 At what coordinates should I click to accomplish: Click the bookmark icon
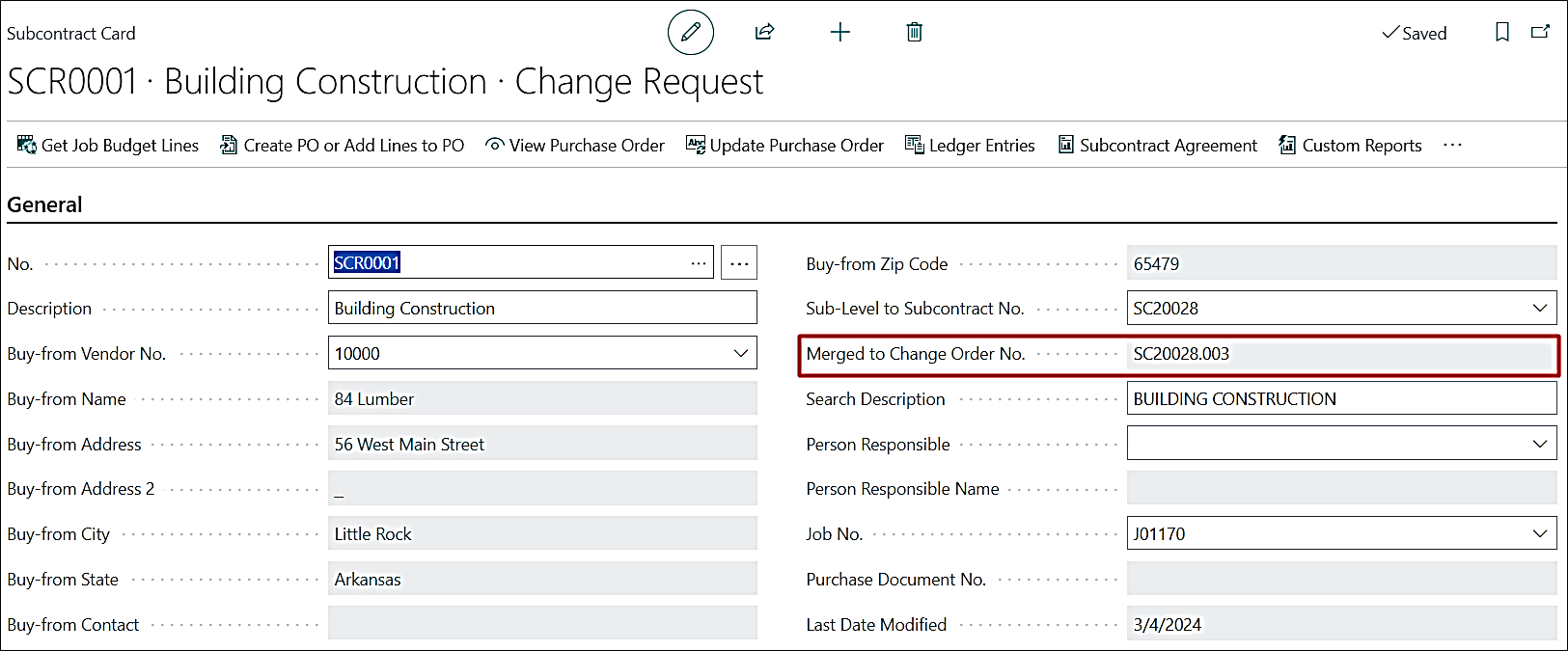tap(1501, 33)
